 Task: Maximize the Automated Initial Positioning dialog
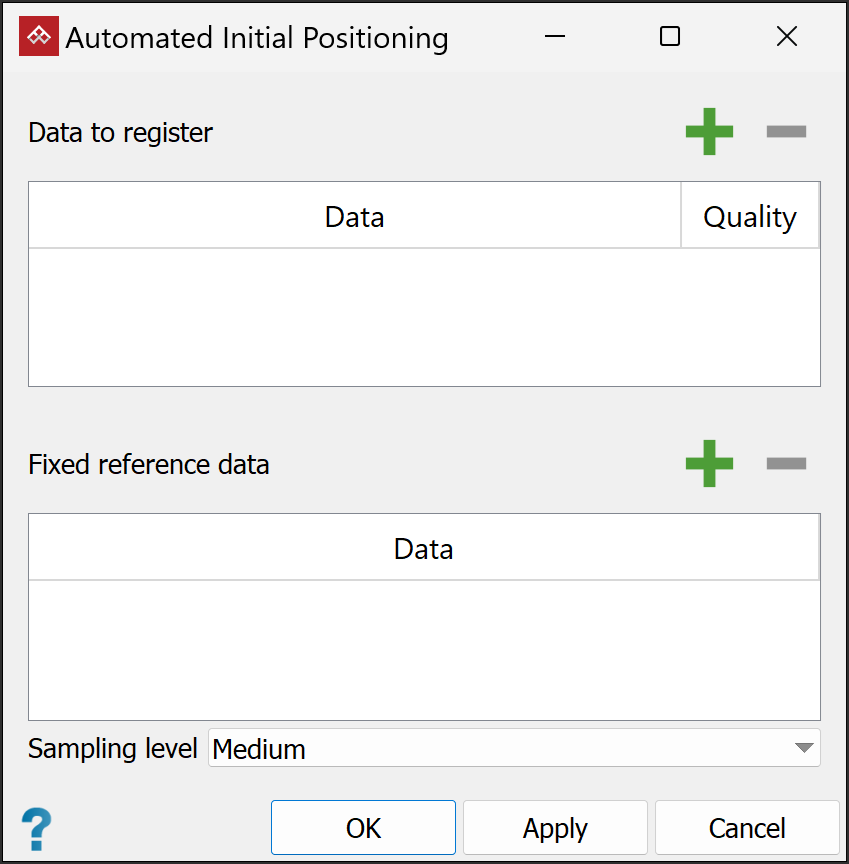pos(670,38)
